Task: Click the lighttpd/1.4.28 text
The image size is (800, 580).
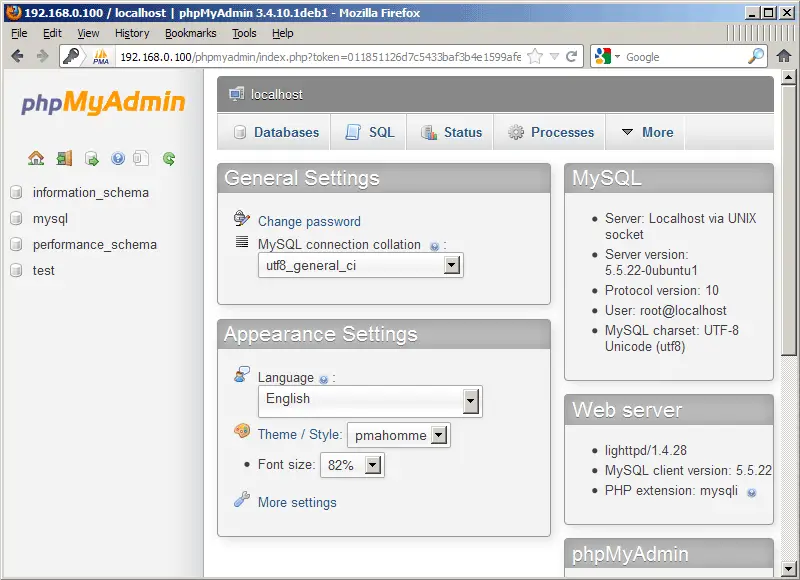Action: pyautogui.click(x=646, y=450)
